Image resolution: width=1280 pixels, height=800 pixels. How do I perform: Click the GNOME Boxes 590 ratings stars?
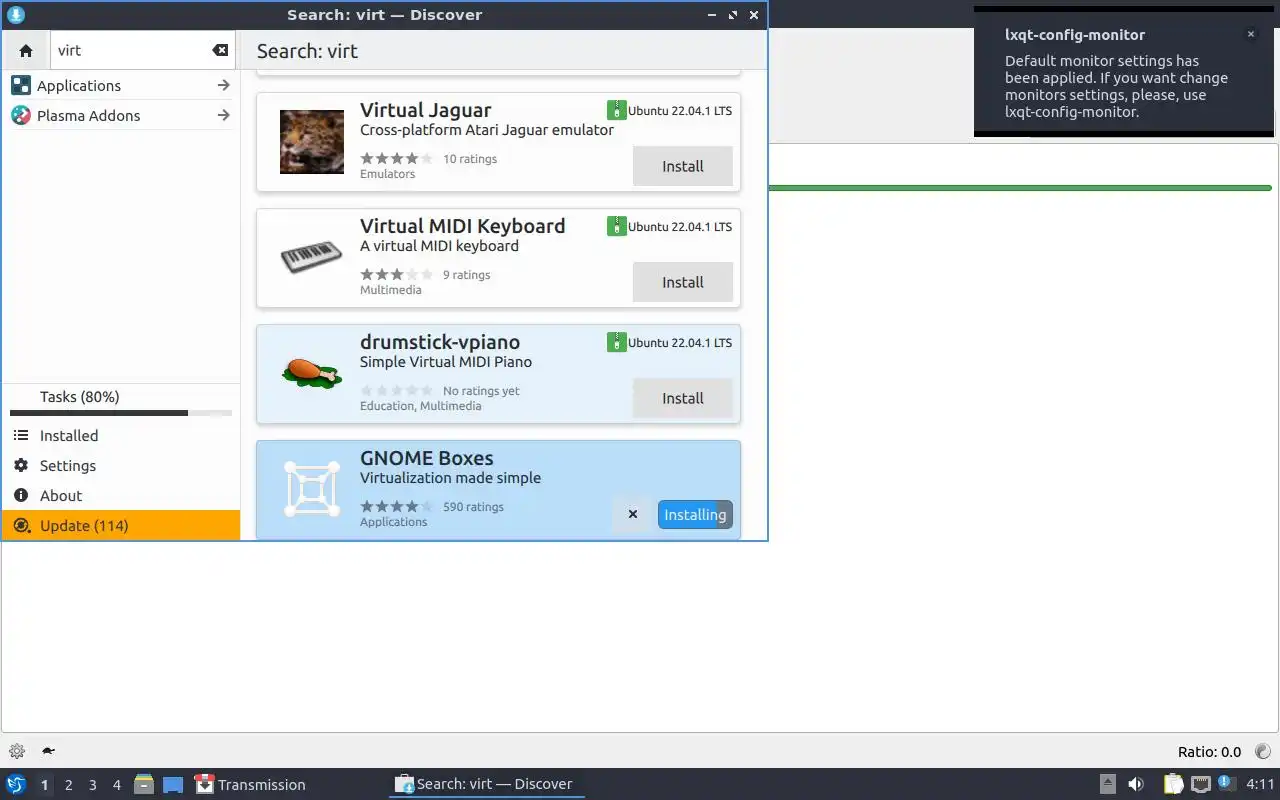(397, 506)
